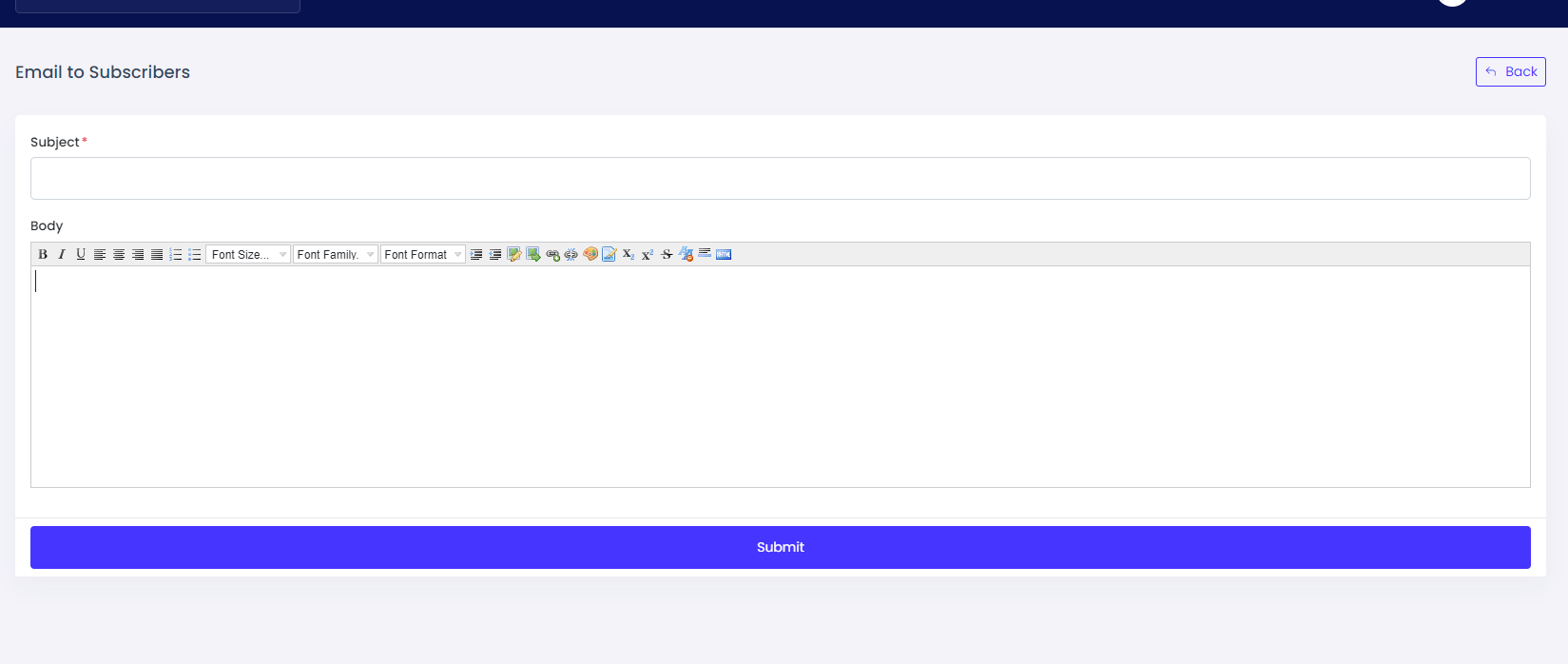Open the Font Size dropdown
Viewport: 1568px width, 664px height.
click(x=248, y=254)
